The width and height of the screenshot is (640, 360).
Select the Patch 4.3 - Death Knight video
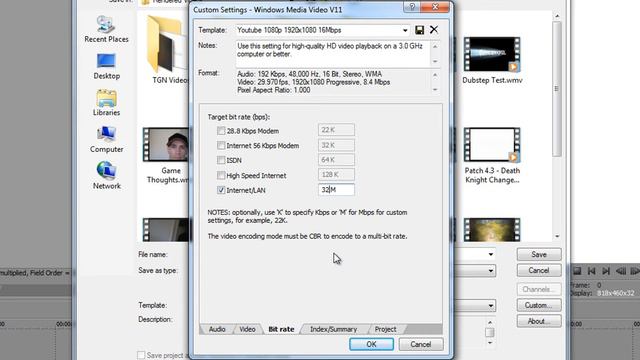pyautogui.click(x=492, y=156)
